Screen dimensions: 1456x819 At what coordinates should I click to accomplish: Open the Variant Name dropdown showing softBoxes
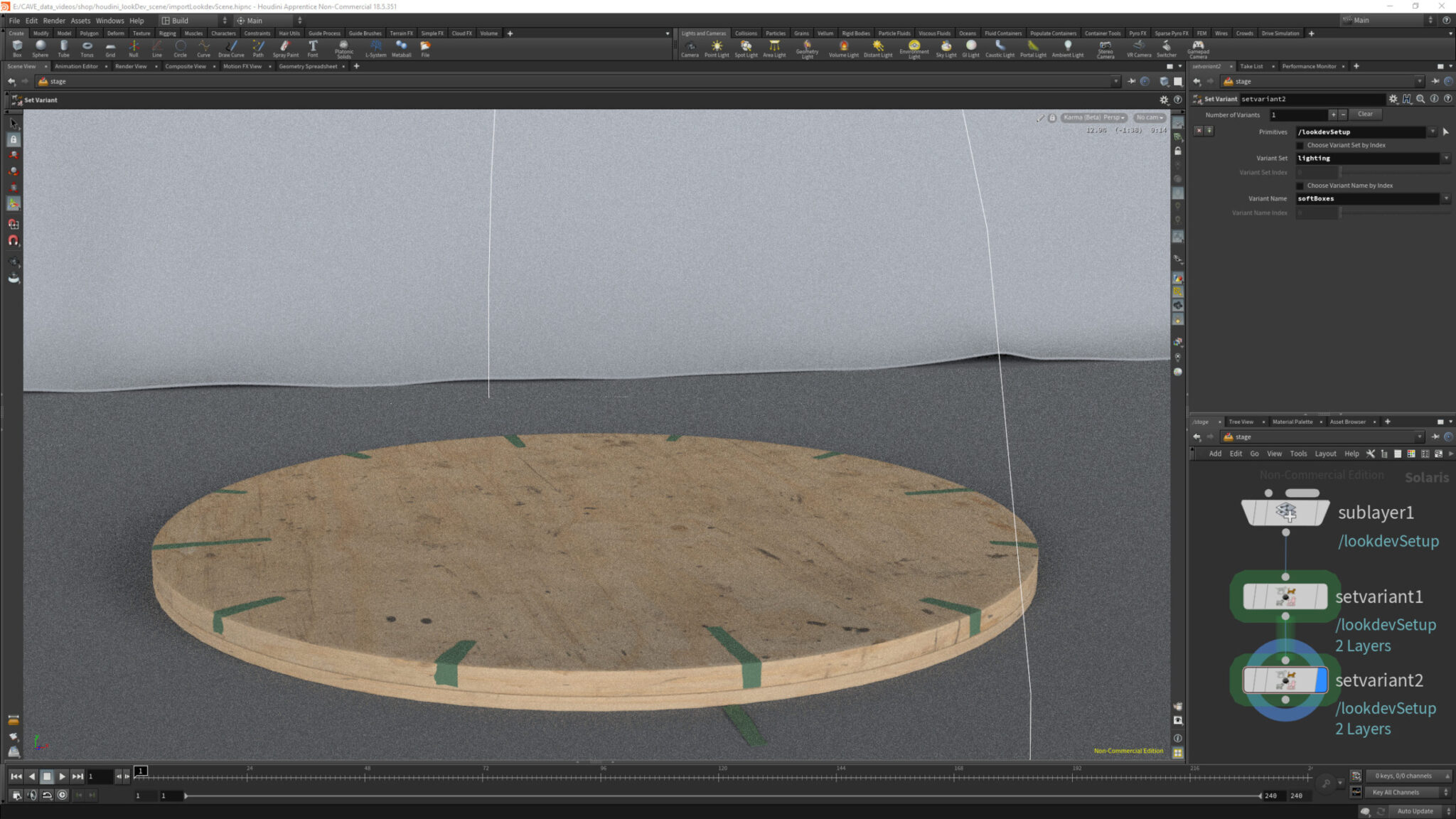point(1447,198)
